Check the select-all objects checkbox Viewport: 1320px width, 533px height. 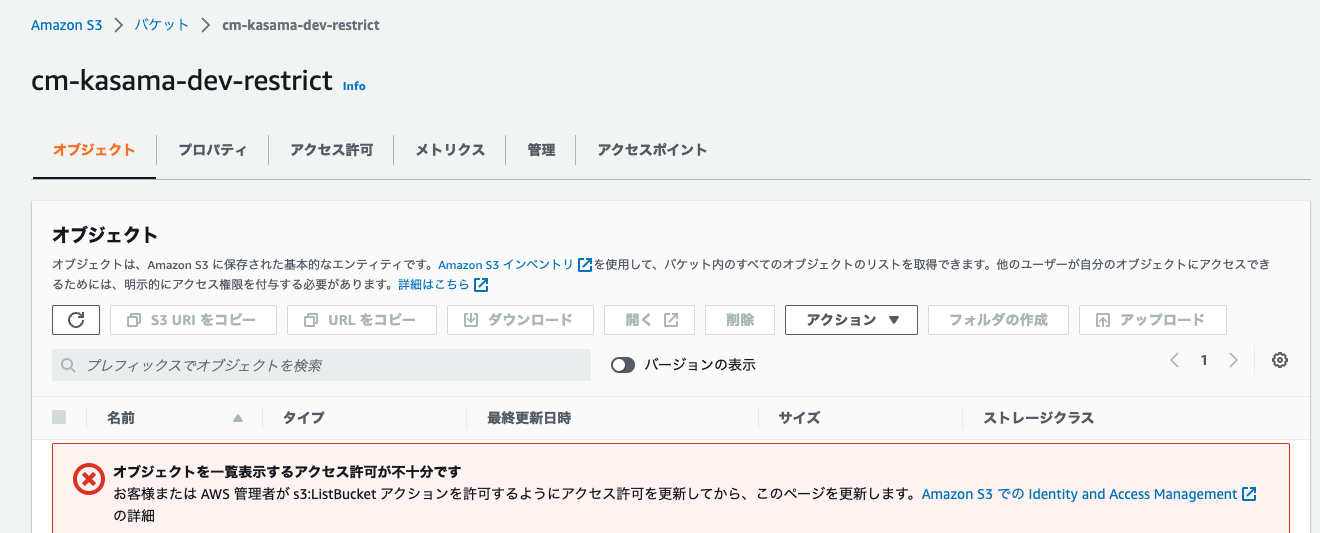pyautogui.click(x=59, y=417)
